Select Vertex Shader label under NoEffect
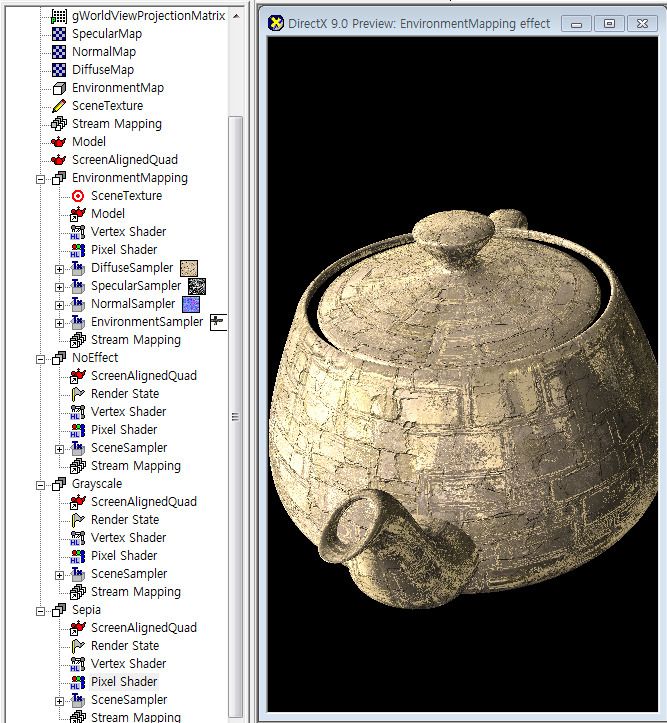The height and width of the screenshot is (723, 667). 128,412
